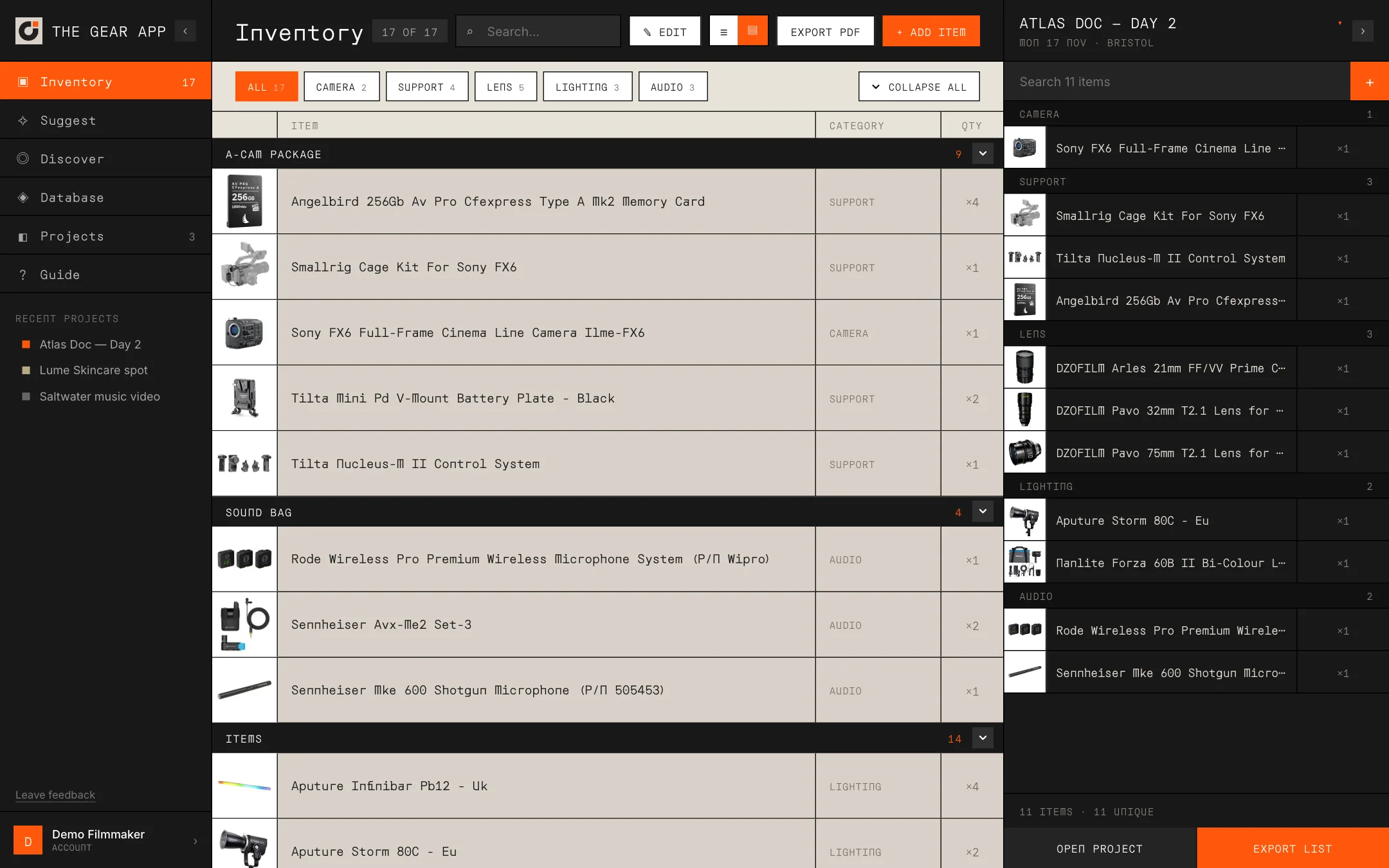Open Saltwater music video project

pyautogui.click(x=100, y=396)
